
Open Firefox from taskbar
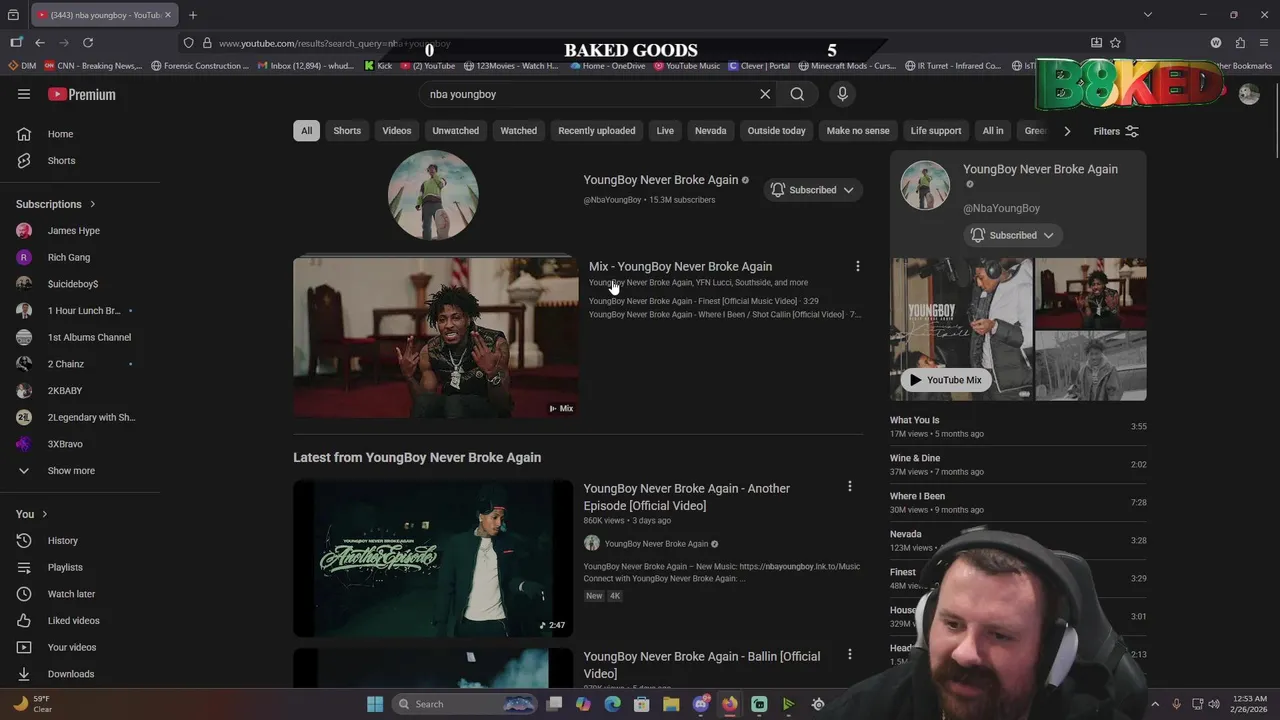click(730, 704)
